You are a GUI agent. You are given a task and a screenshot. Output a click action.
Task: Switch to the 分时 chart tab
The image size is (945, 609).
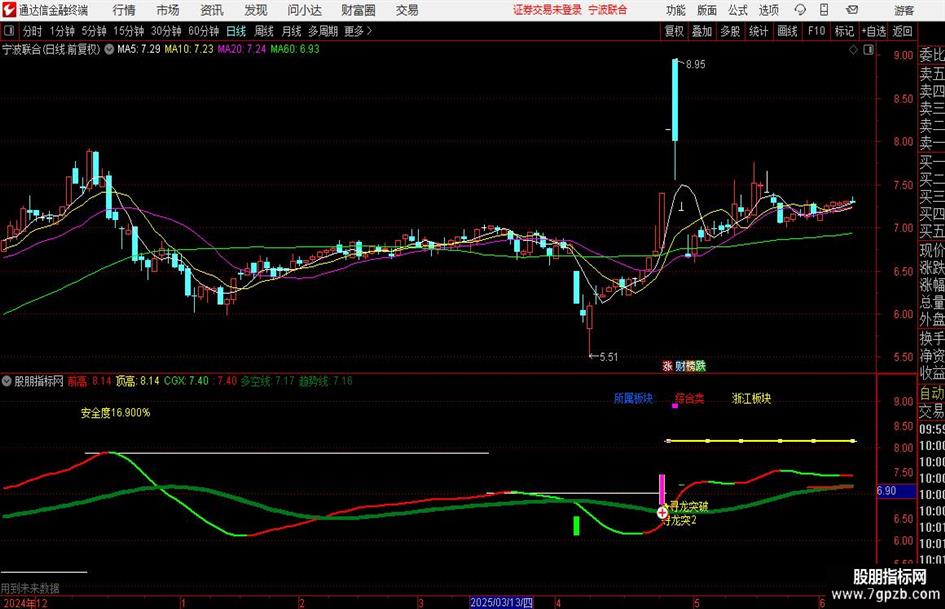(x=33, y=31)
